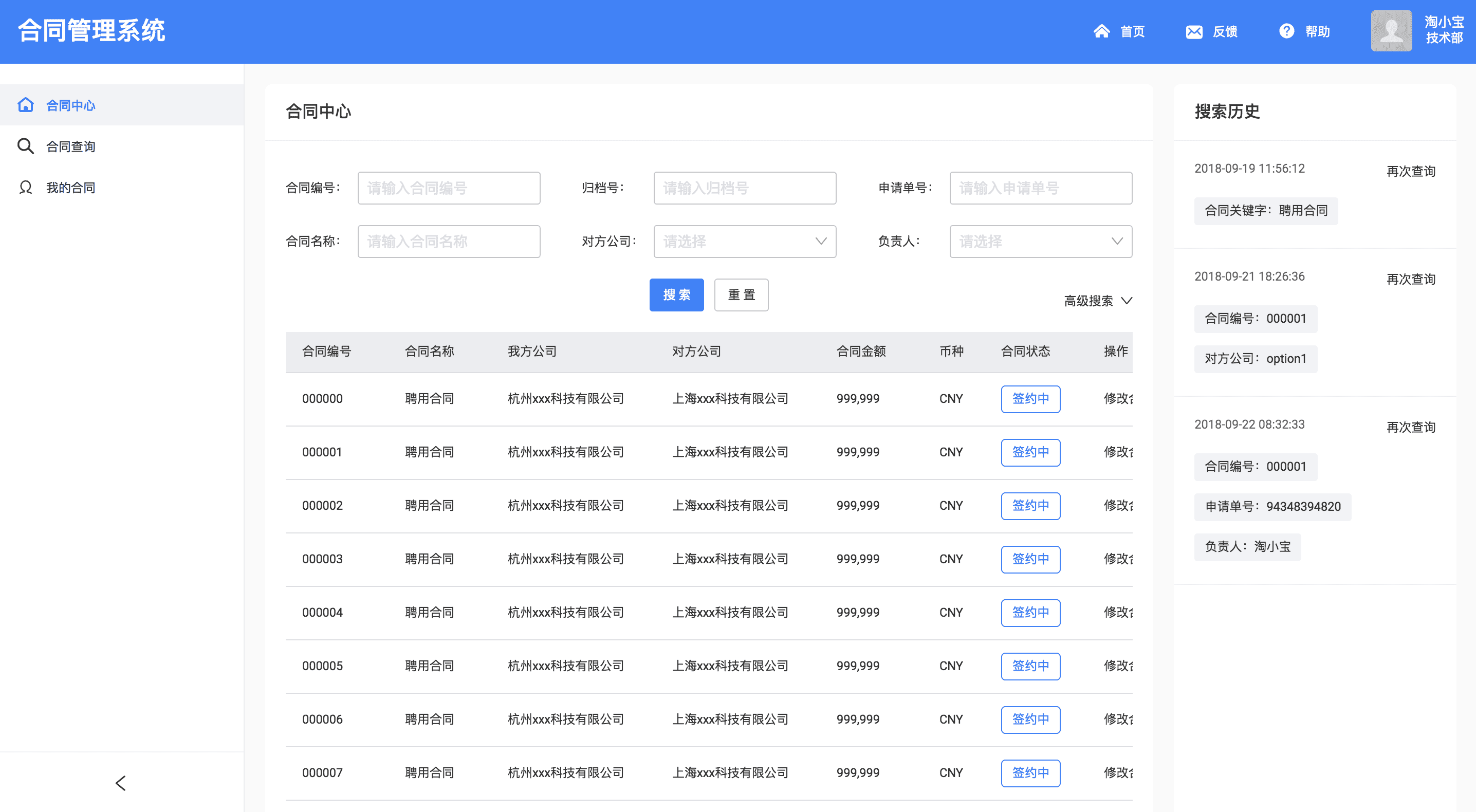Focus the 合同编号 input field
Viewport: 1476px width, 812px height.
pos(449,188)
